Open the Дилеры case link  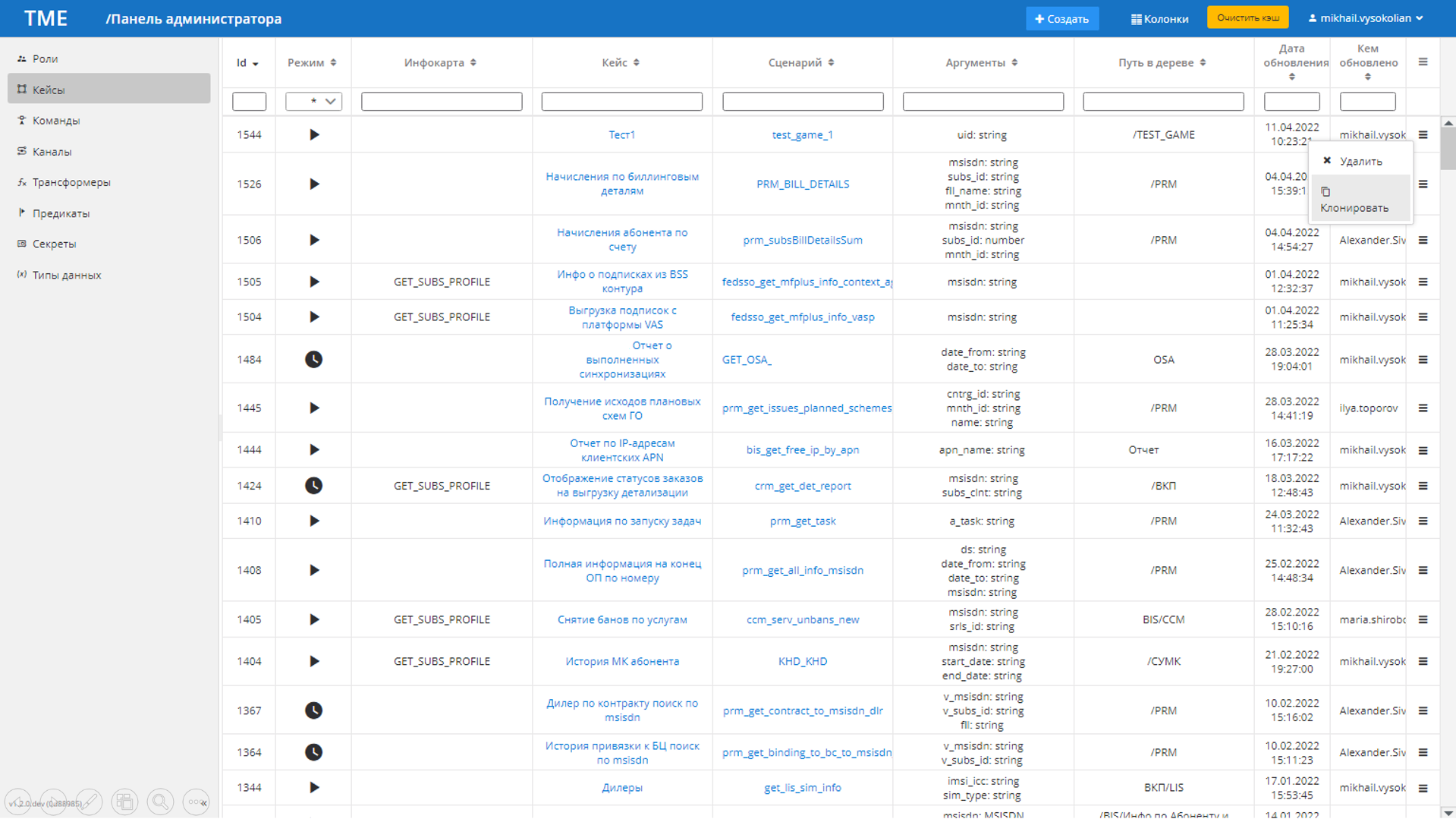point(621,788)
